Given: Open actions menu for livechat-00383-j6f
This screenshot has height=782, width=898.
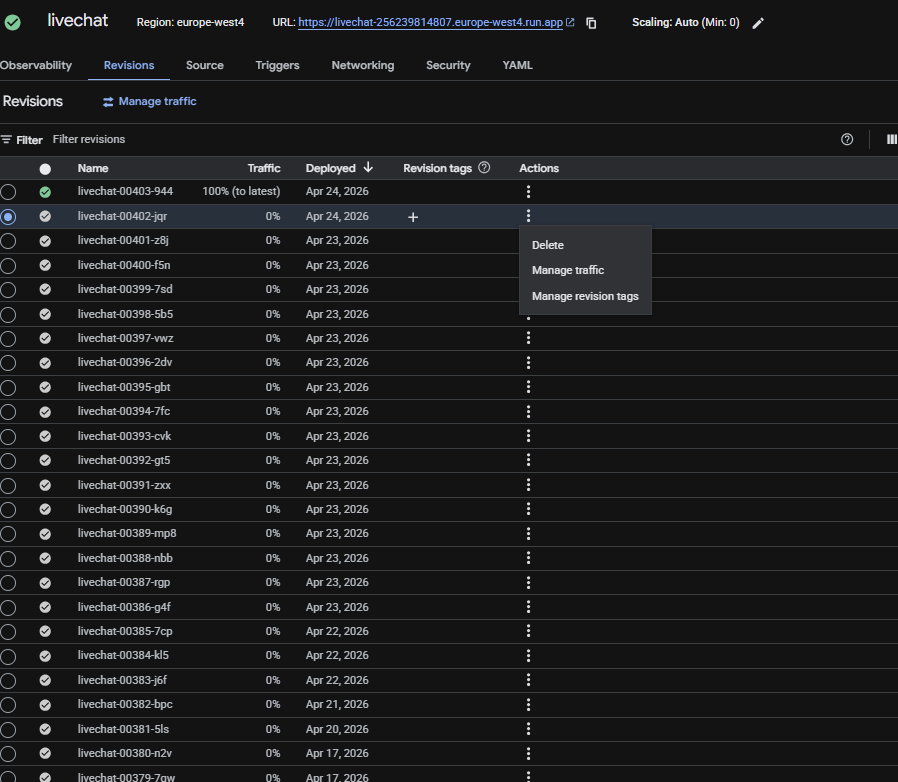Looking at the screenshot, I should 528,680.
